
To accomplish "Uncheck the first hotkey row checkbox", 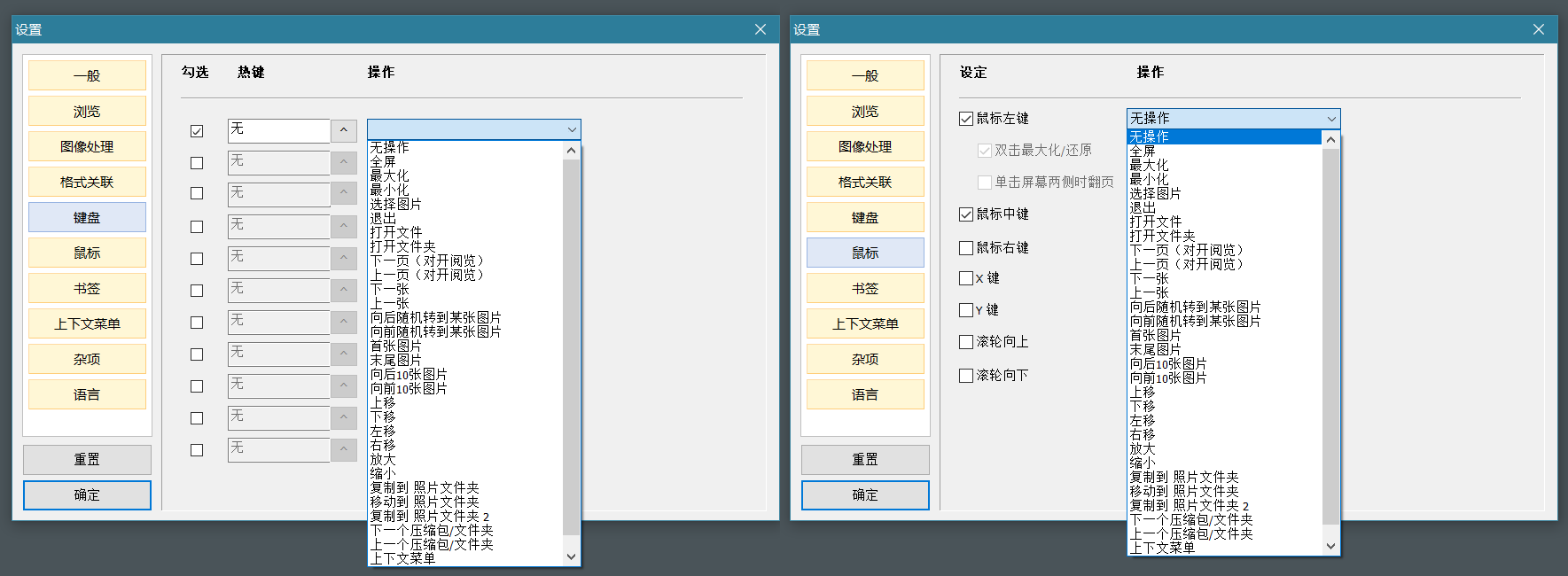I will tap(197, 131).
